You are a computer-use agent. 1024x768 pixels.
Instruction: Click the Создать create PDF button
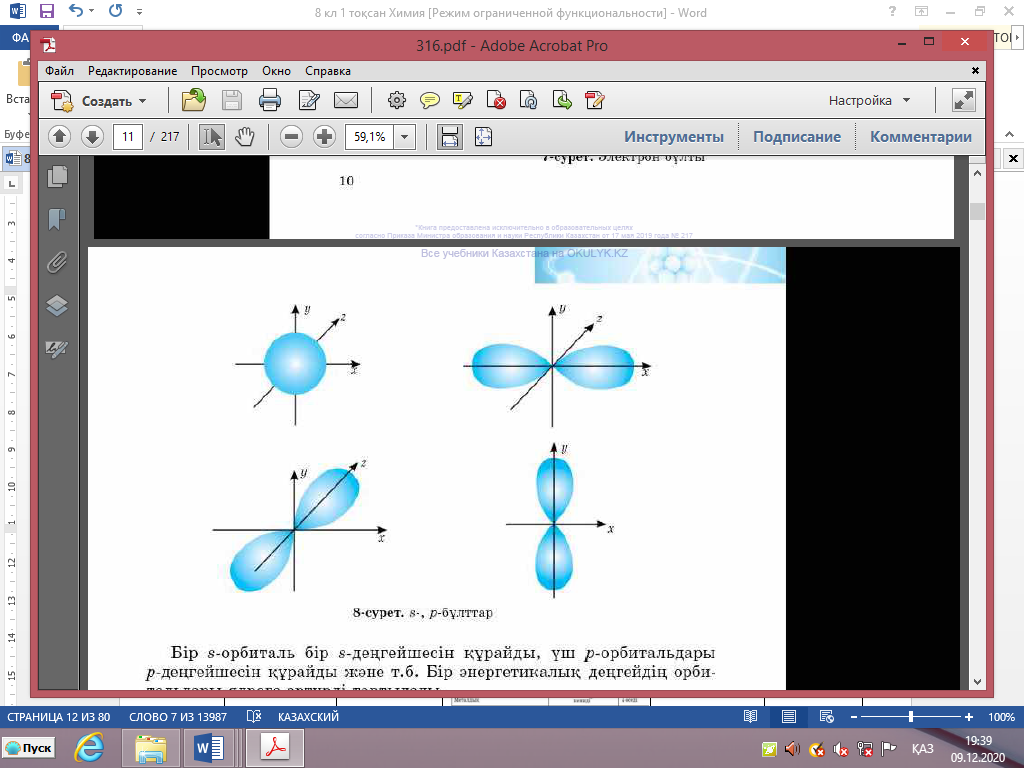(x=99, y=101)
